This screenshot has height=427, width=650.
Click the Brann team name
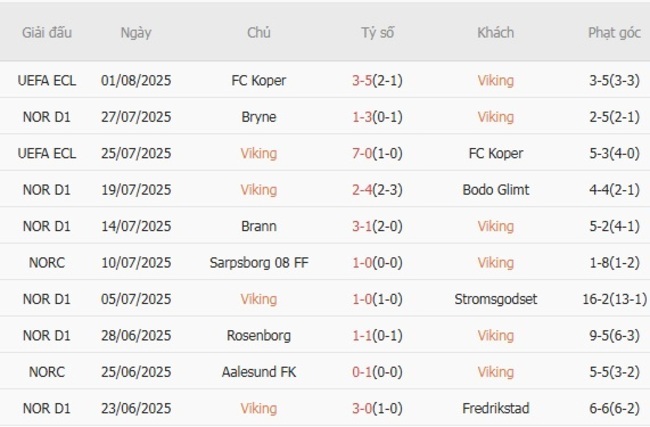259,226
